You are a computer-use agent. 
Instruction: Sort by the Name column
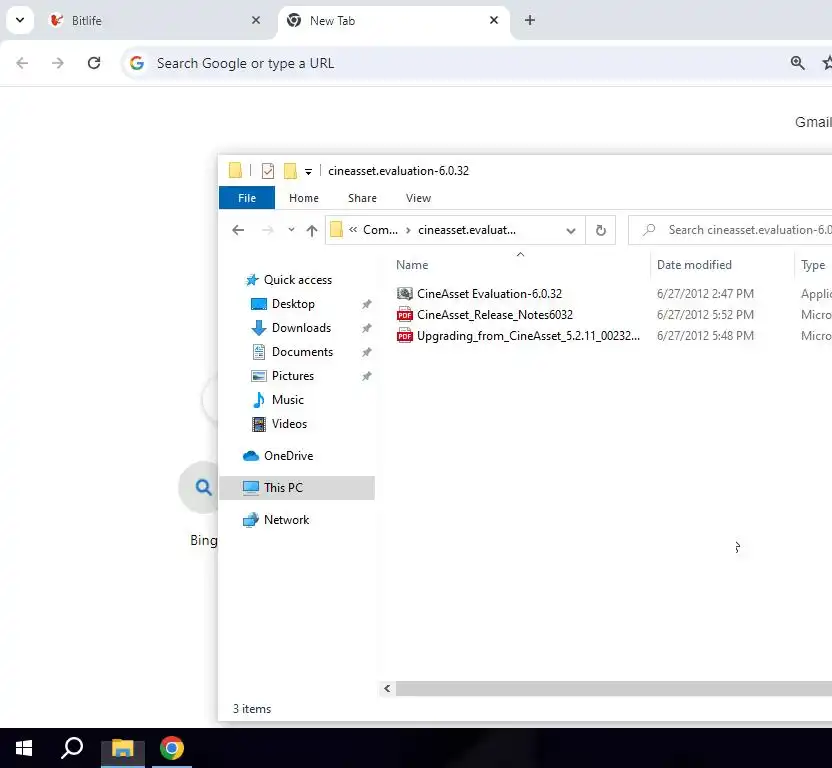(x=412, y=265)
